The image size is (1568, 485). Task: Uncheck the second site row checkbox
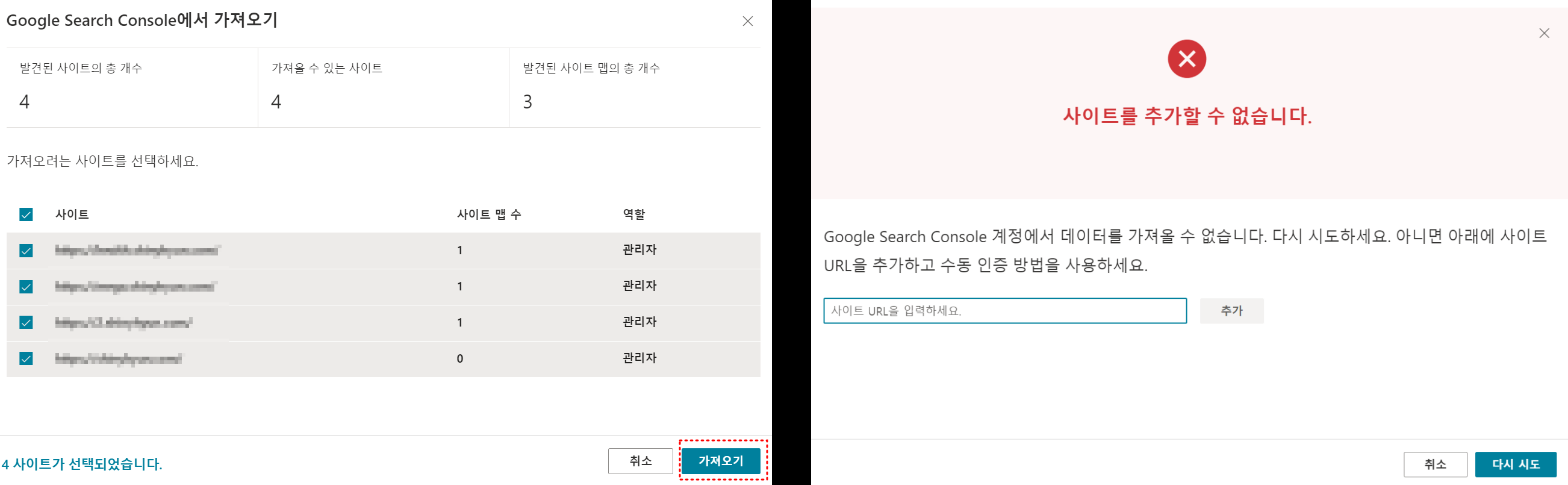click(x=25, y=286)
